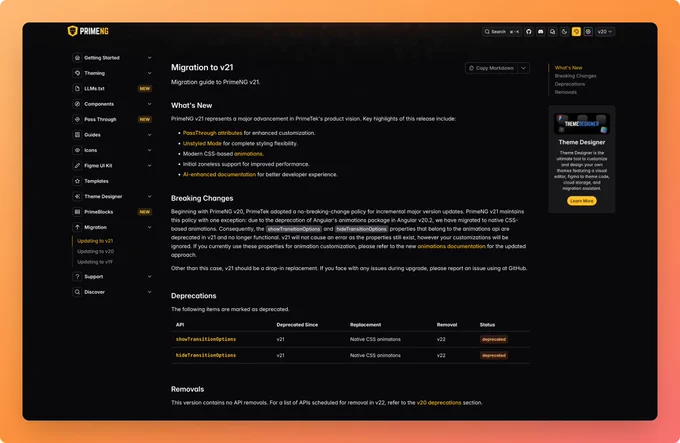Click the Theming palette icon in the sidebar
This screenshot has height=443, width=680.
[x=77, y=73]
